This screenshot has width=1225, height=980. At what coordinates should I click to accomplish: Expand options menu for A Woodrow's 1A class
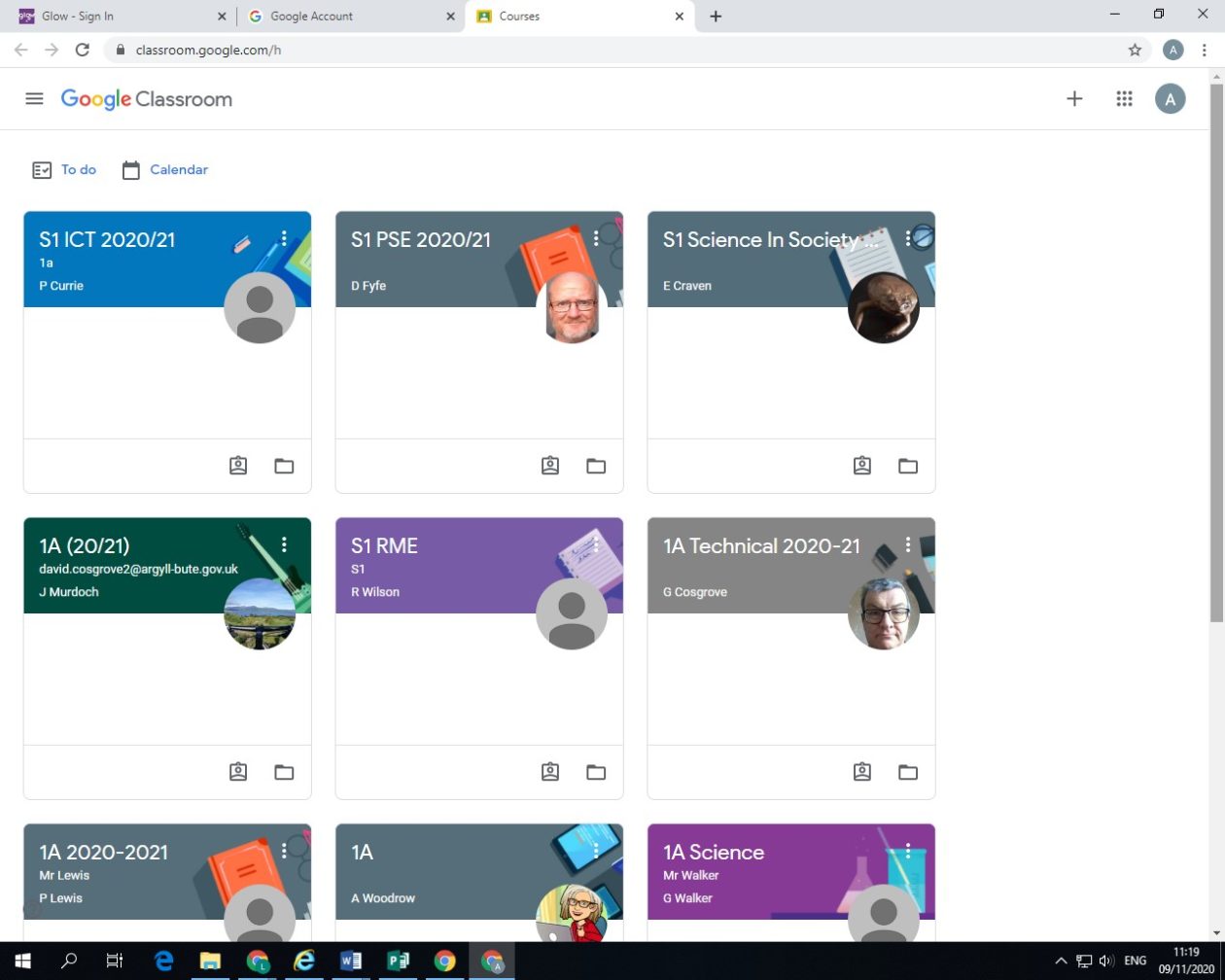596,851
